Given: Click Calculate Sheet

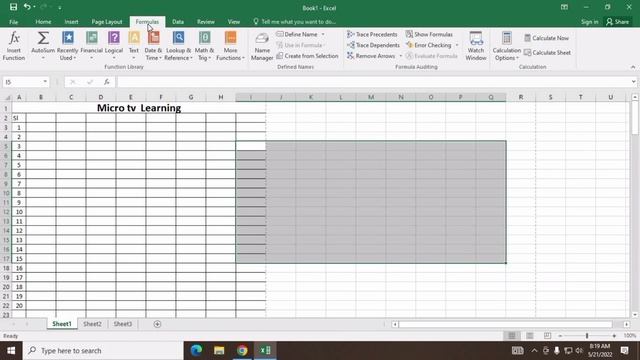Looking at the screenshot, I should pos(547,52).
